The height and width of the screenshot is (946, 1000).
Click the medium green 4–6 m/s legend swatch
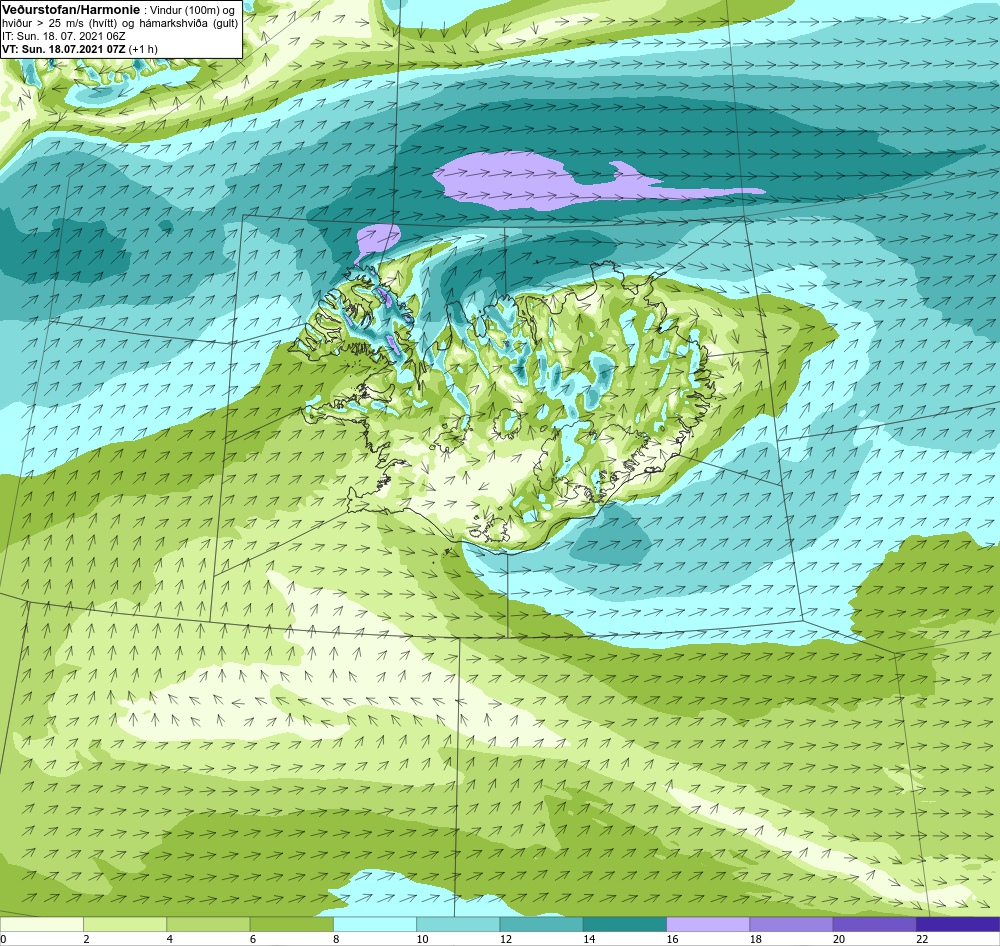pyautogui.click(x=208, y=924)
